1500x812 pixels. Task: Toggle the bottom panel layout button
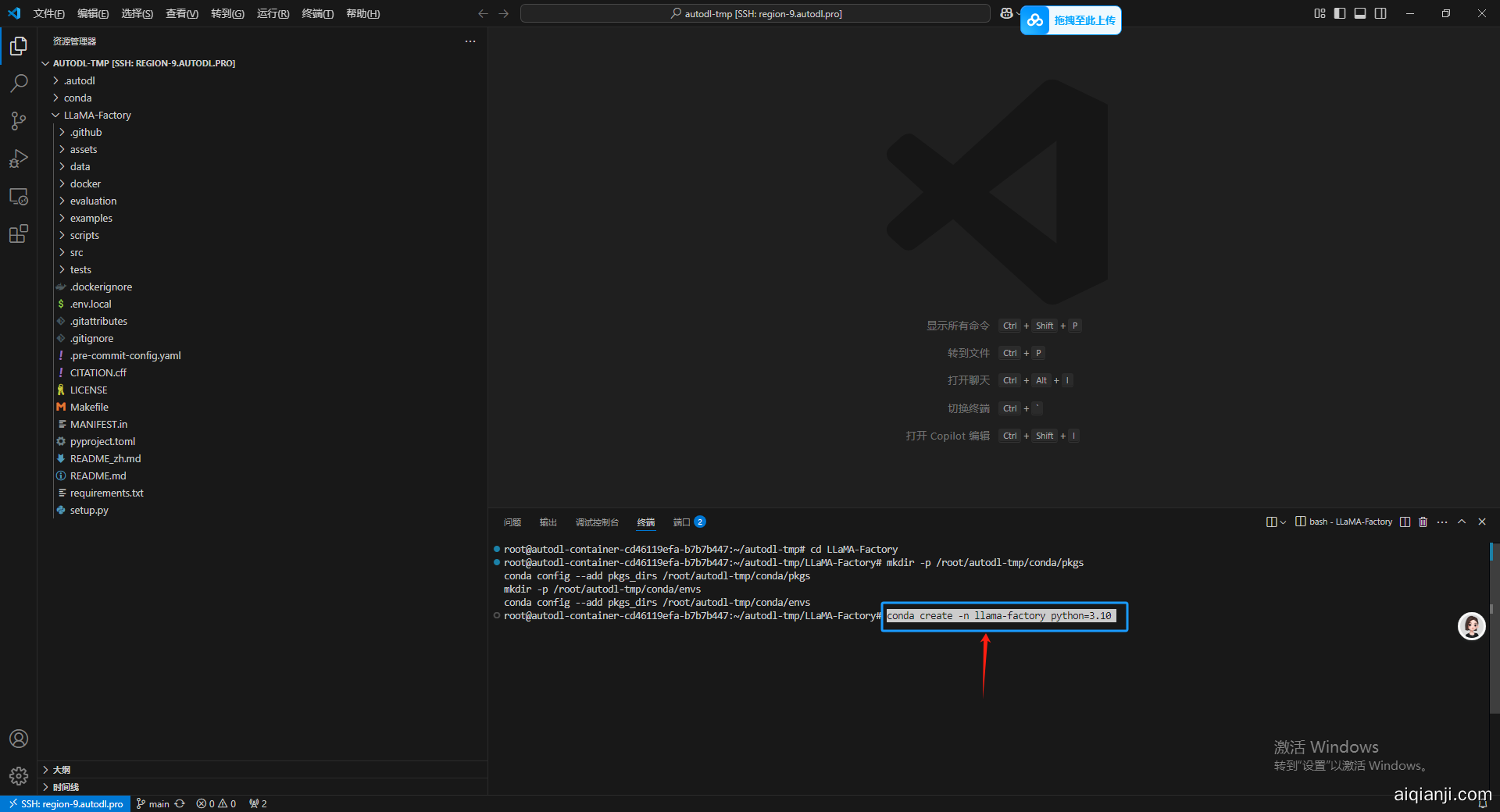(1360, 13)
